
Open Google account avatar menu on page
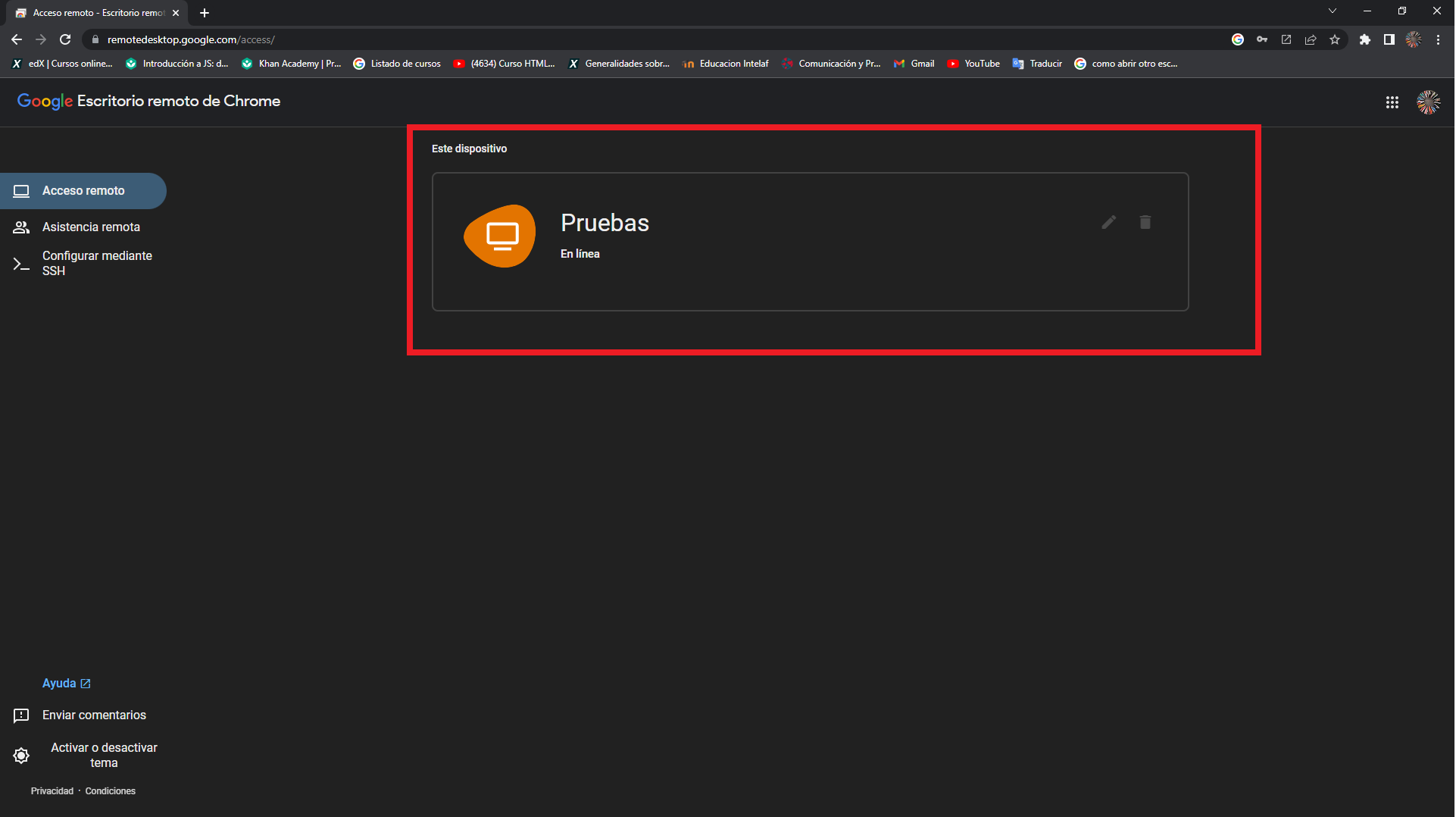[x=1428, y=102]
